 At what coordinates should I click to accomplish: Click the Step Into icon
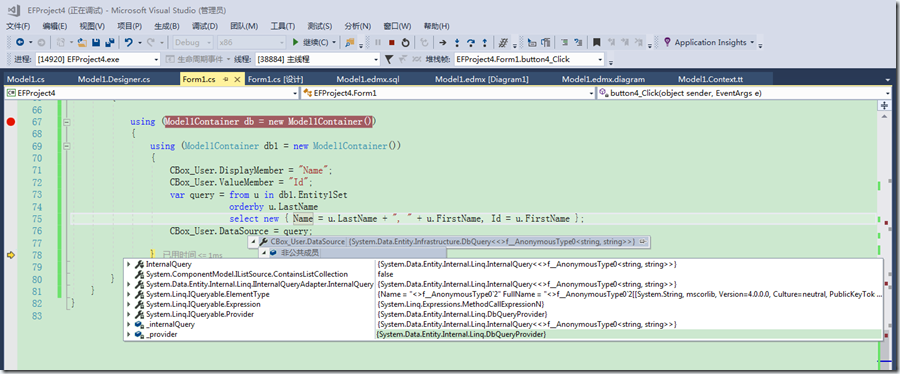457,42
